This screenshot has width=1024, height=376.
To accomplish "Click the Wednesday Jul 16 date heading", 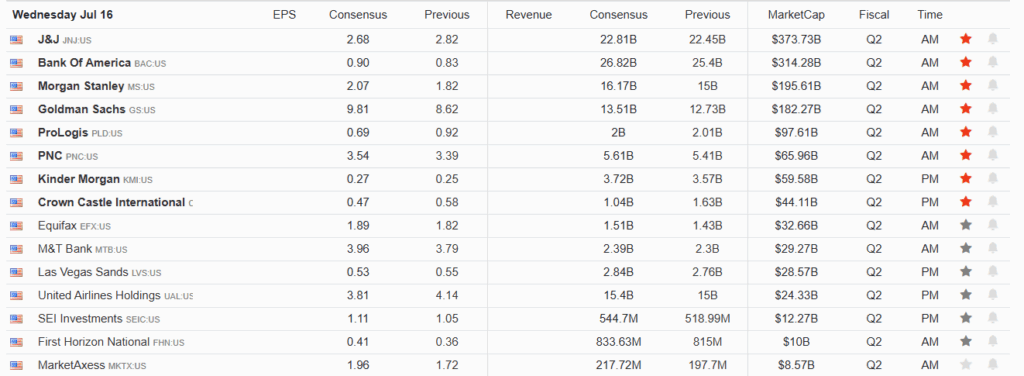I will (63, 14).
